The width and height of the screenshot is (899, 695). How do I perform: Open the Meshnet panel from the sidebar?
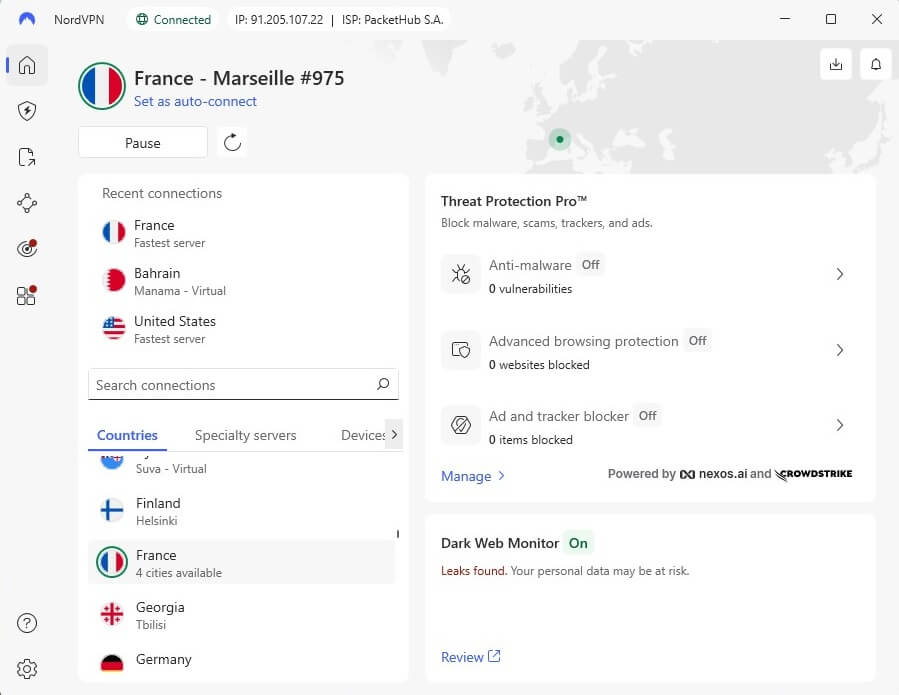pos(27,203)
